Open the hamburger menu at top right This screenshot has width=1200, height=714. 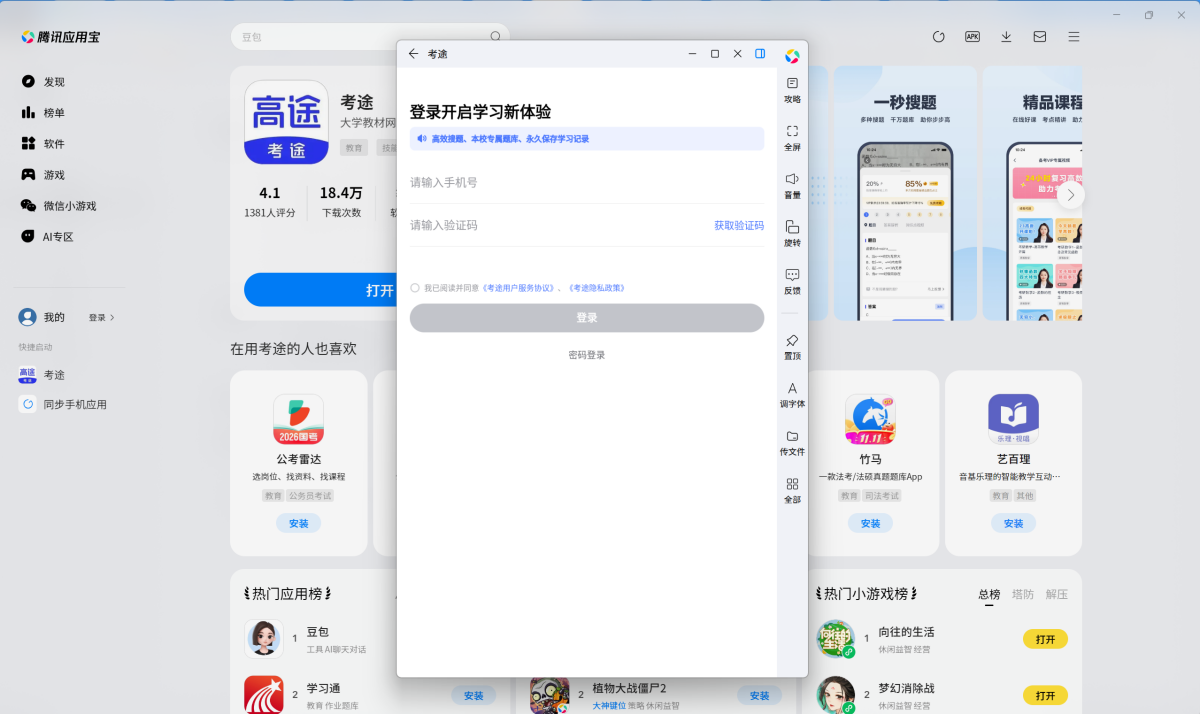(x=1073, y=36)
